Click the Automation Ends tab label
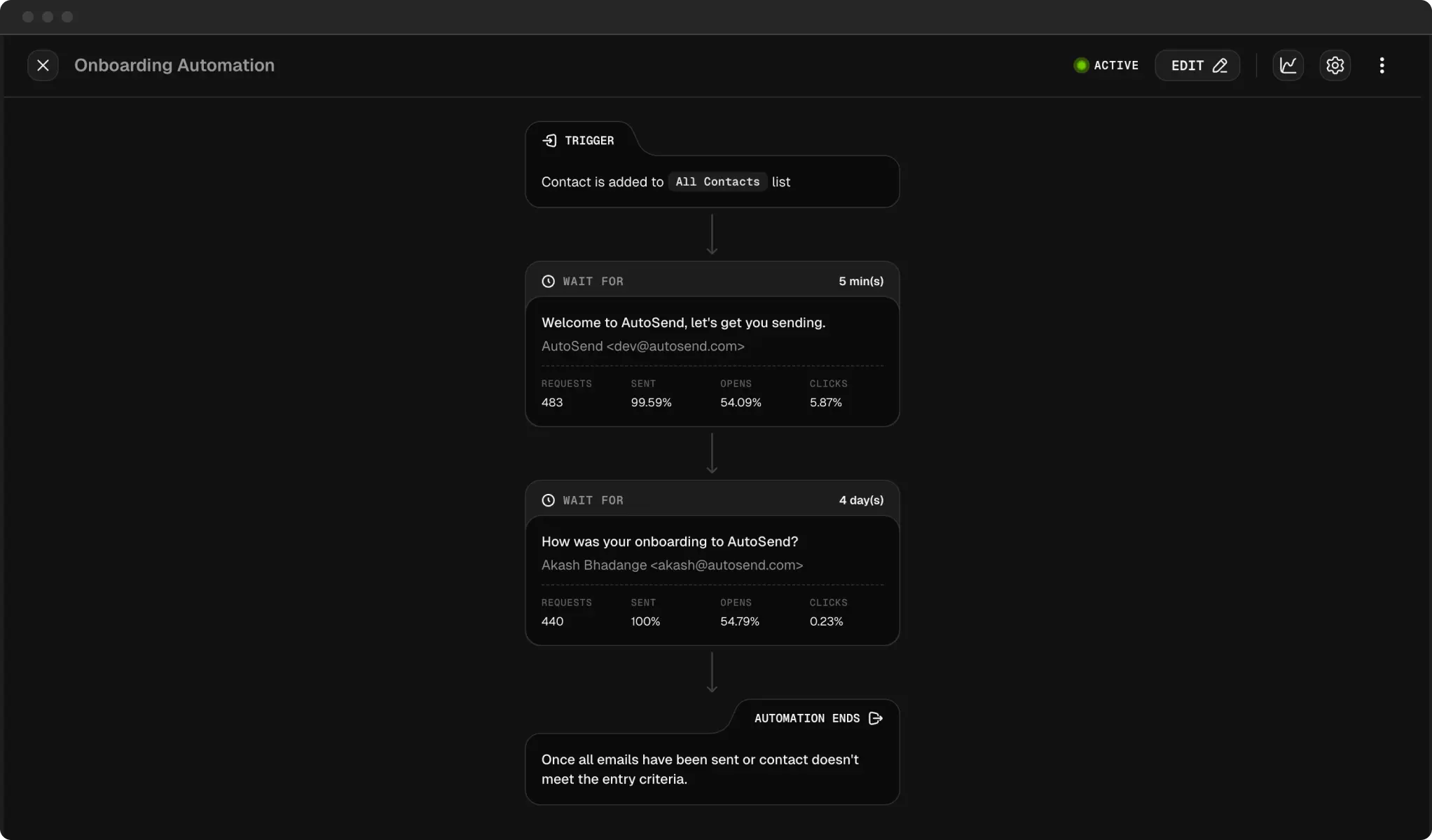This screenshot has height=840, width=1432. (x=806, y=718)
